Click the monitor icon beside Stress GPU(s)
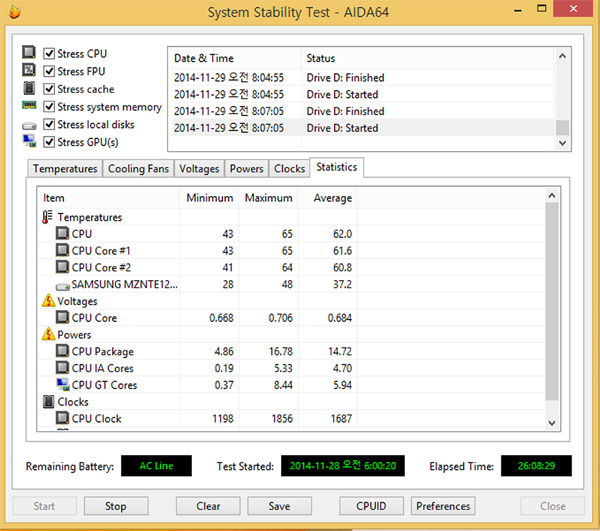This screenshot has width=600, height=531. pyautogui.click(x=29, y=141)
